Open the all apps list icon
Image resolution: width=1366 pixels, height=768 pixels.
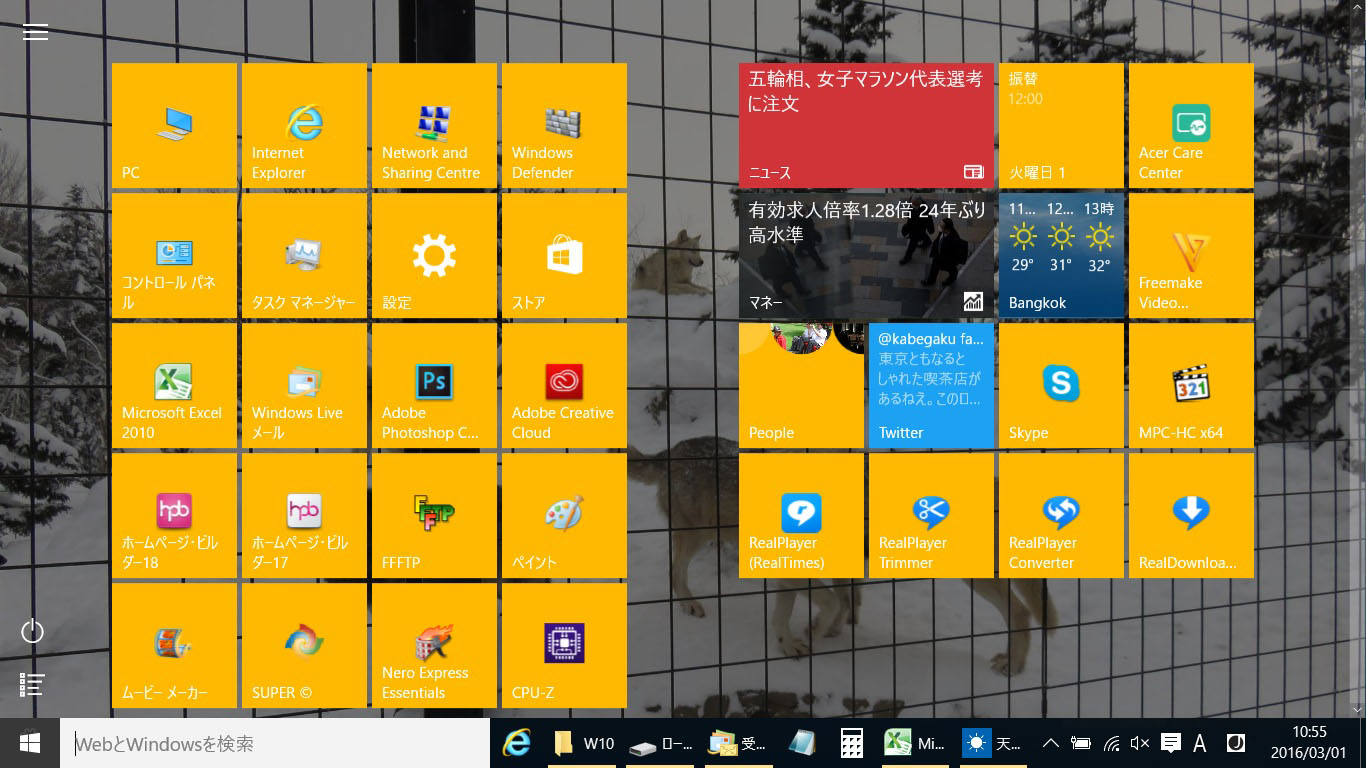point(32,684)
